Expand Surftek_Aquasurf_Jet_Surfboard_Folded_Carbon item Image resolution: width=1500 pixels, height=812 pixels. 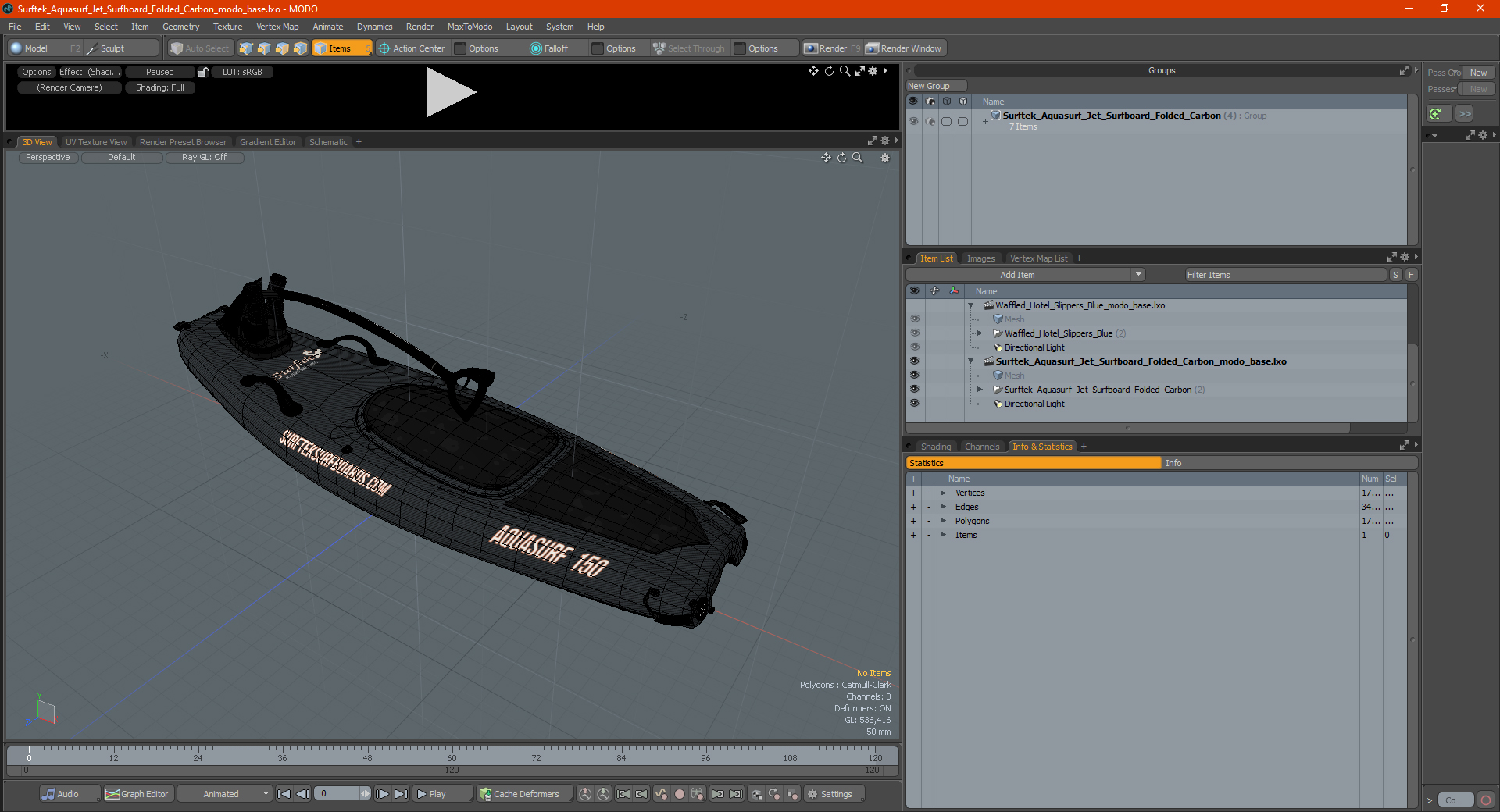tap(980, 390)
